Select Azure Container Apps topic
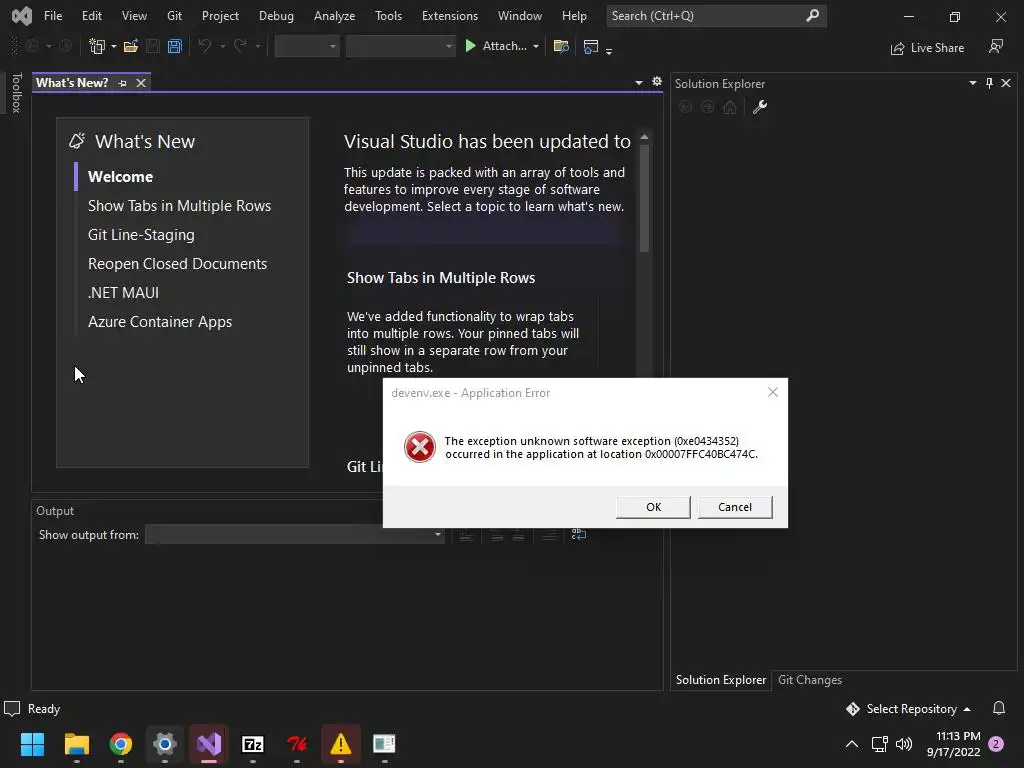 click(x=160, y=322)
